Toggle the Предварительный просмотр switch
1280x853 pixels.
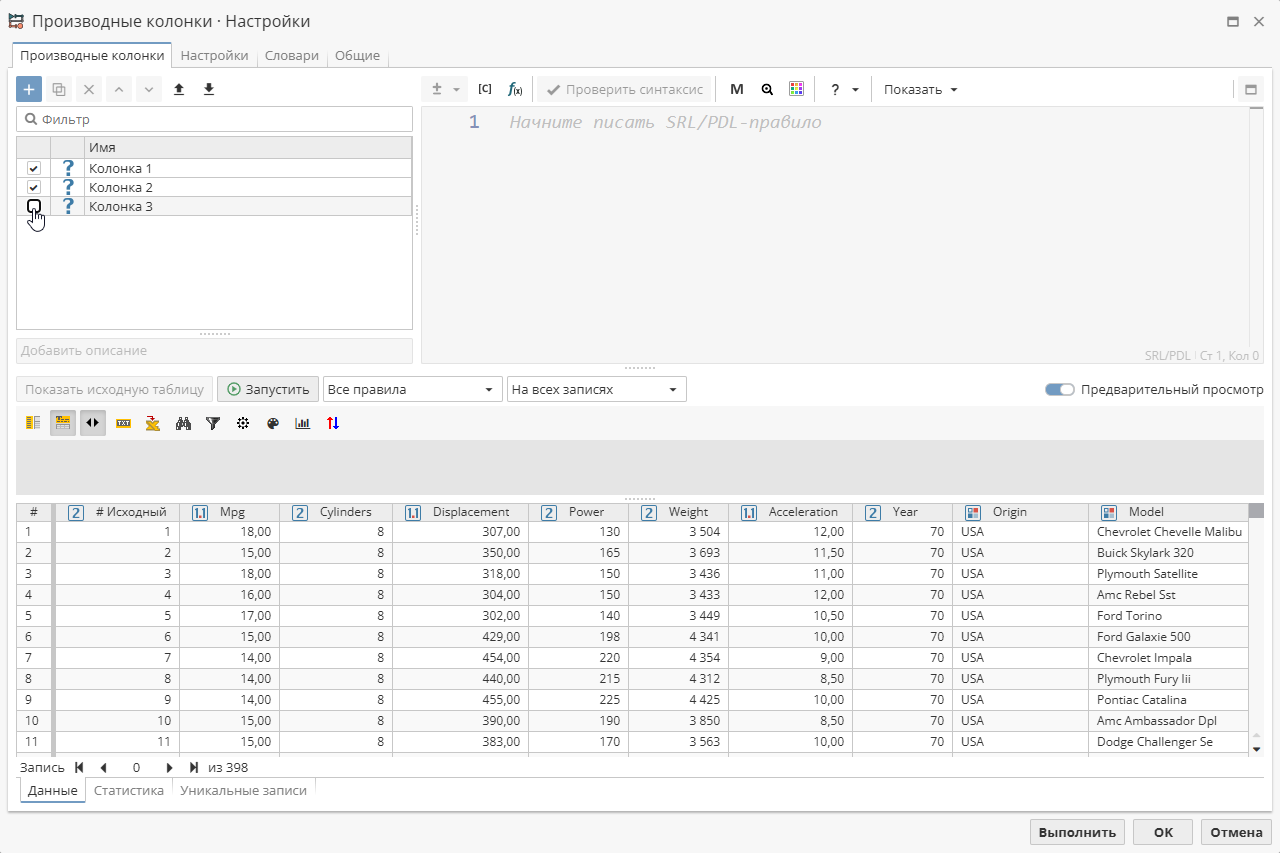1059,390
